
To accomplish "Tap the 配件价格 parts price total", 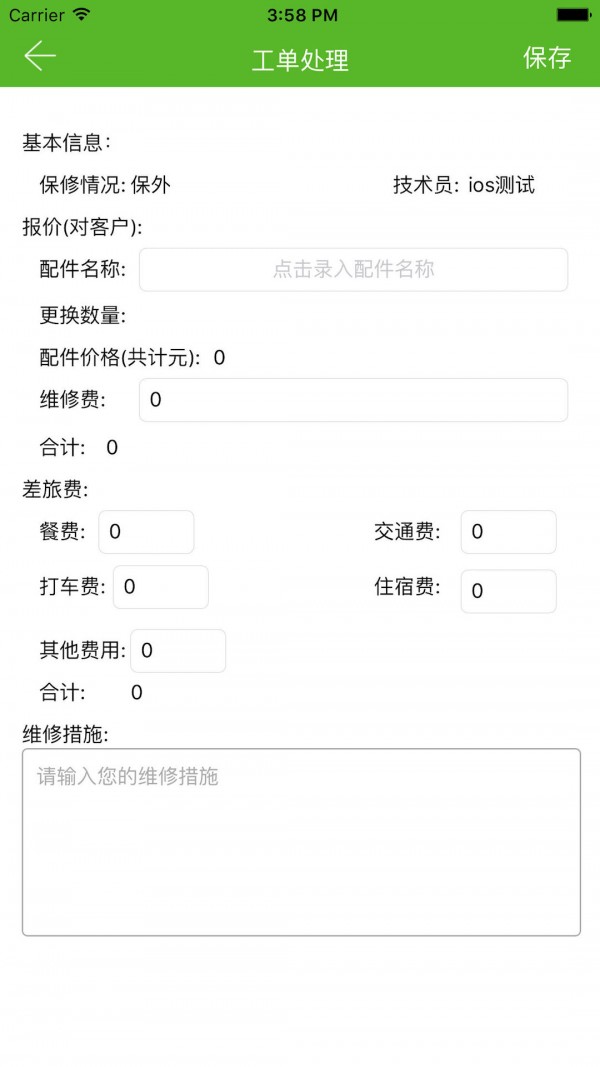I will tap(132, 358).
